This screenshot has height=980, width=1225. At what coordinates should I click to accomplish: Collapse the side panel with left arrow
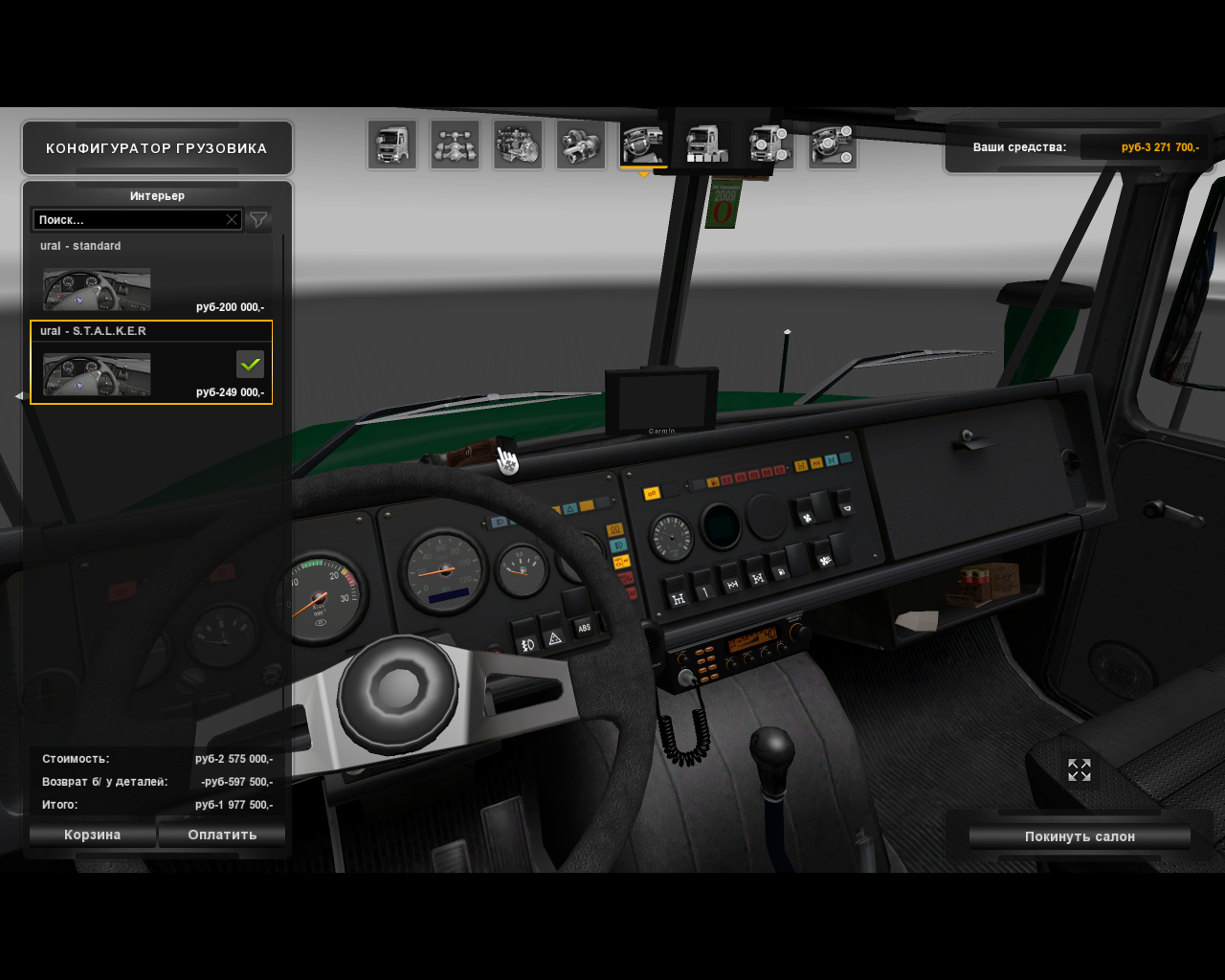pos(18,396)
